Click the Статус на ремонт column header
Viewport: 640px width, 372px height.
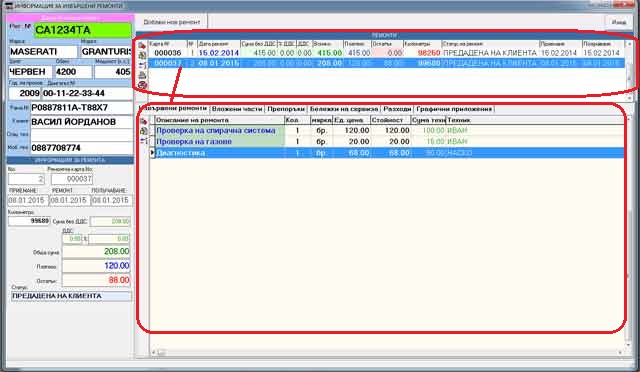click(490, 44)
